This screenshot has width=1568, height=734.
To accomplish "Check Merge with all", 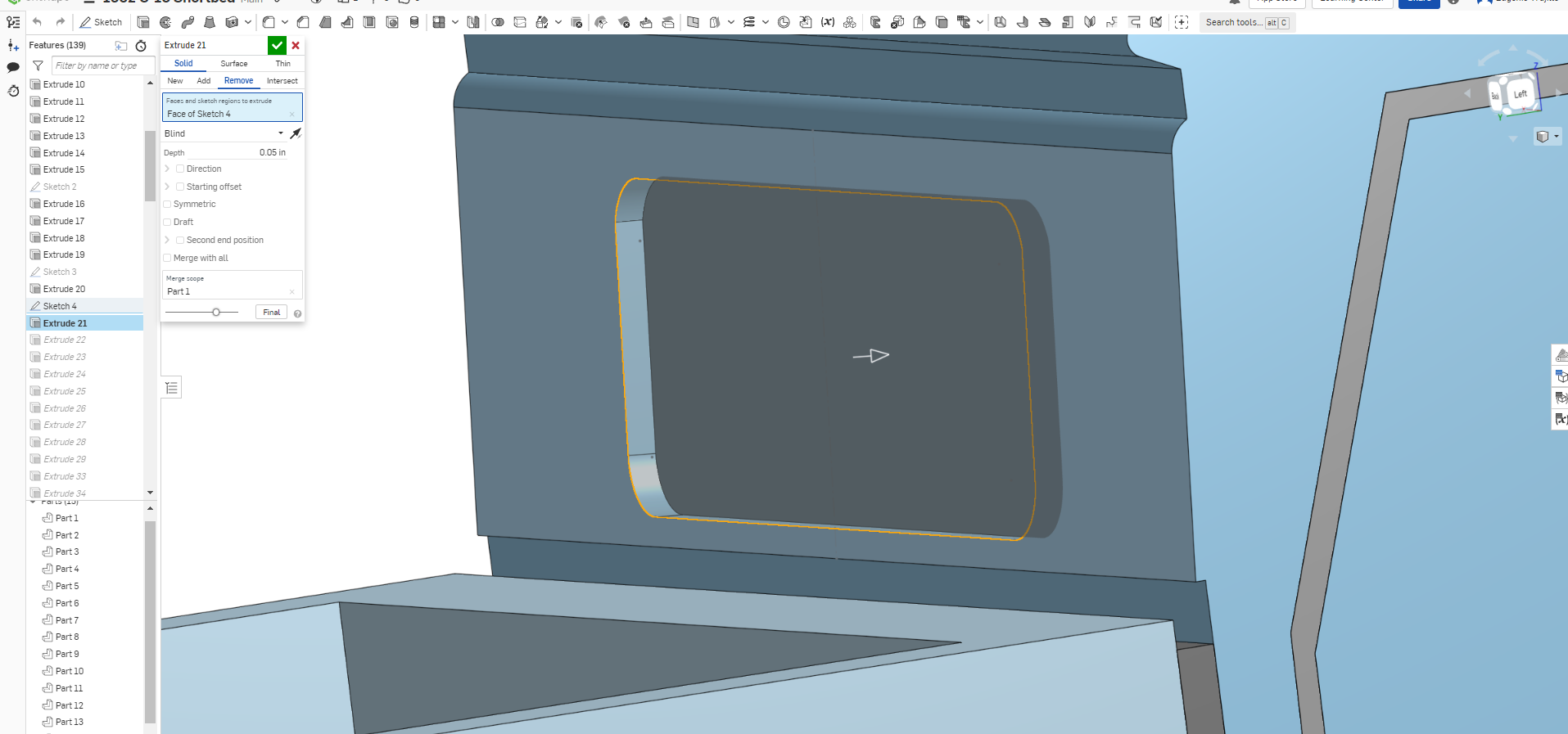I will (x=167, y=259).
